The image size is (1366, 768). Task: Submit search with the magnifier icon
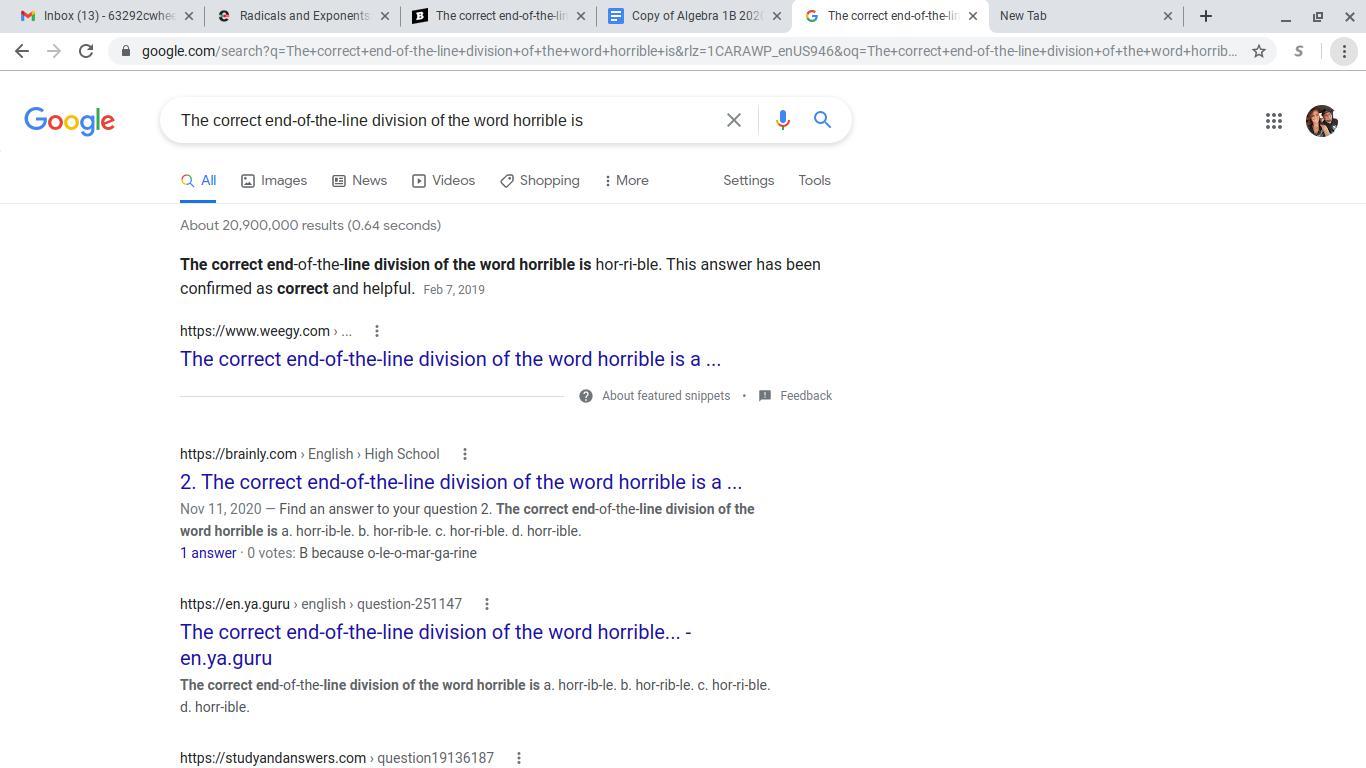tap(822, 120)
